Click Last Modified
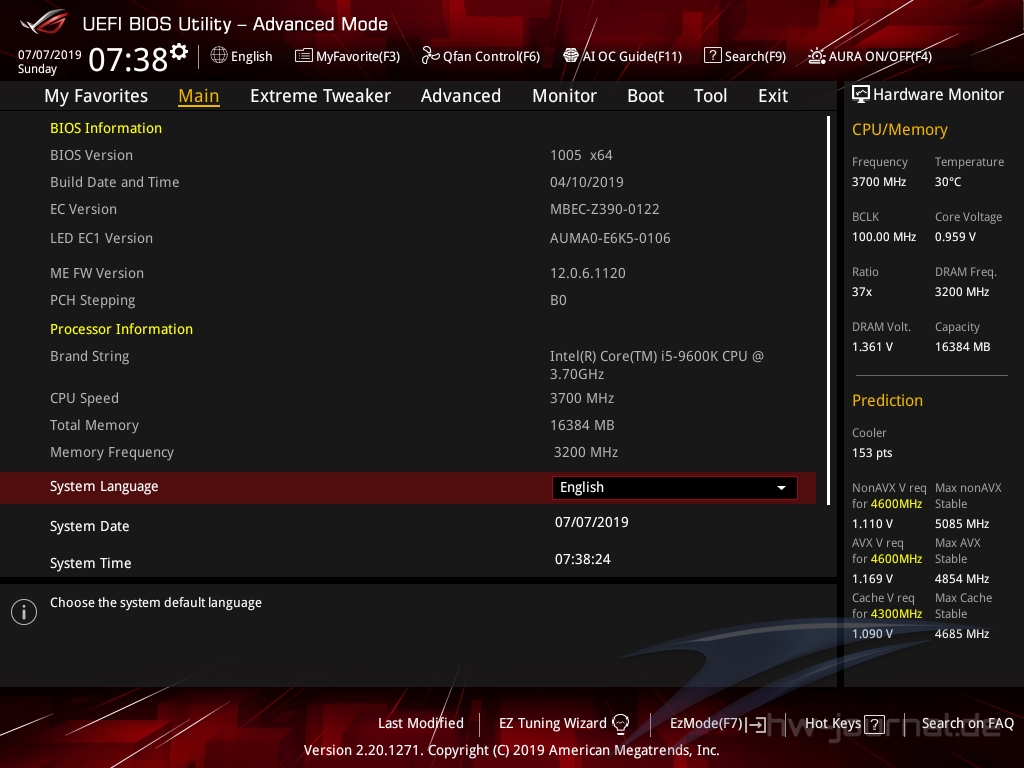Screen dimensions: 1024x768 coord(421,723)
